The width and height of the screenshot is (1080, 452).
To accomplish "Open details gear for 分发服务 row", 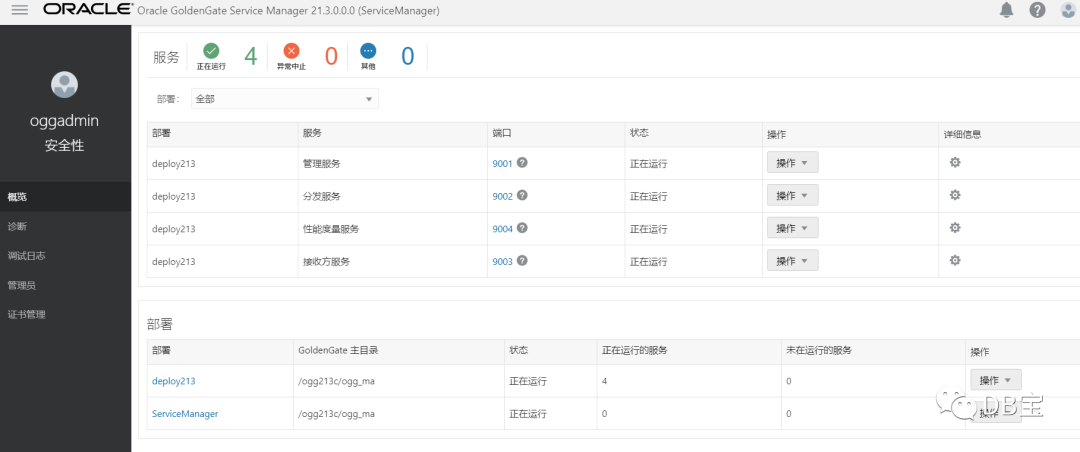I will [955, 196].
